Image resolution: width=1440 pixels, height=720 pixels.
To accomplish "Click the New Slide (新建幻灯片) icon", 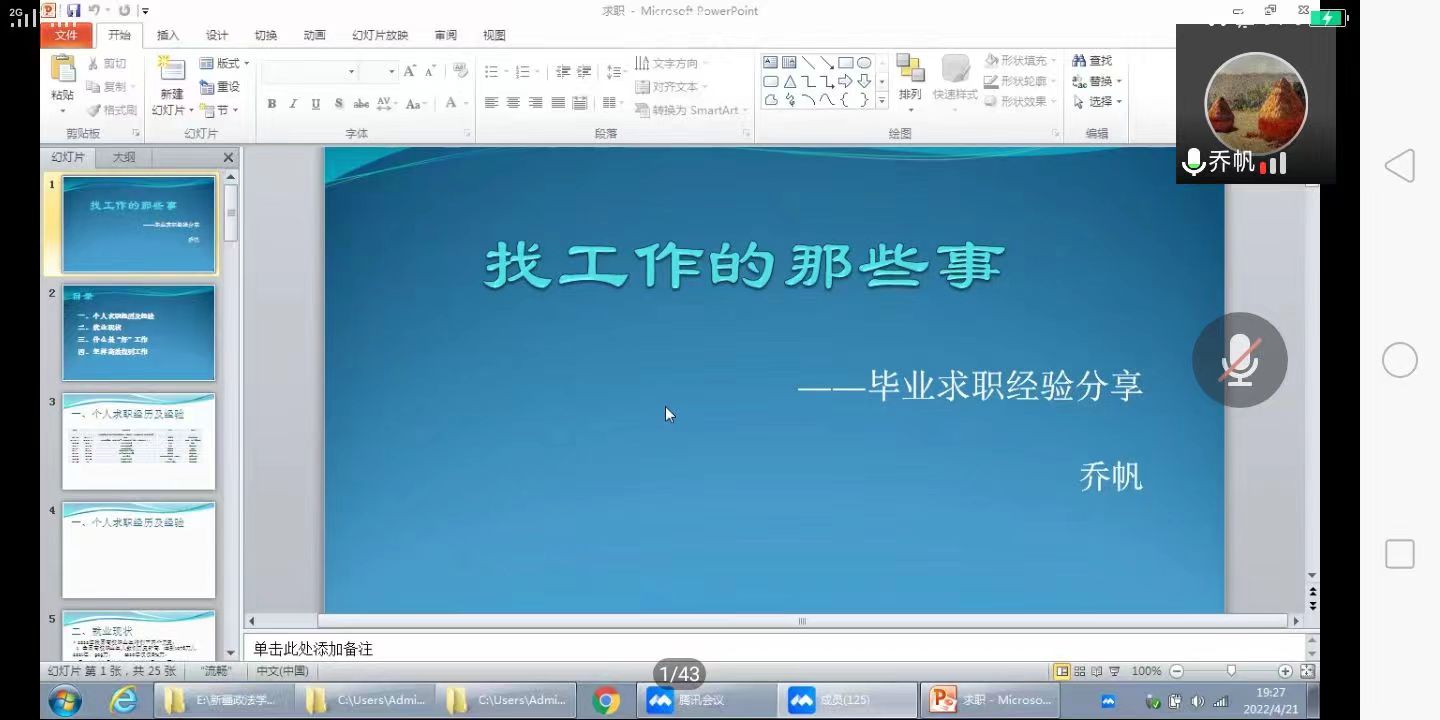I will (x=171, y=71).
